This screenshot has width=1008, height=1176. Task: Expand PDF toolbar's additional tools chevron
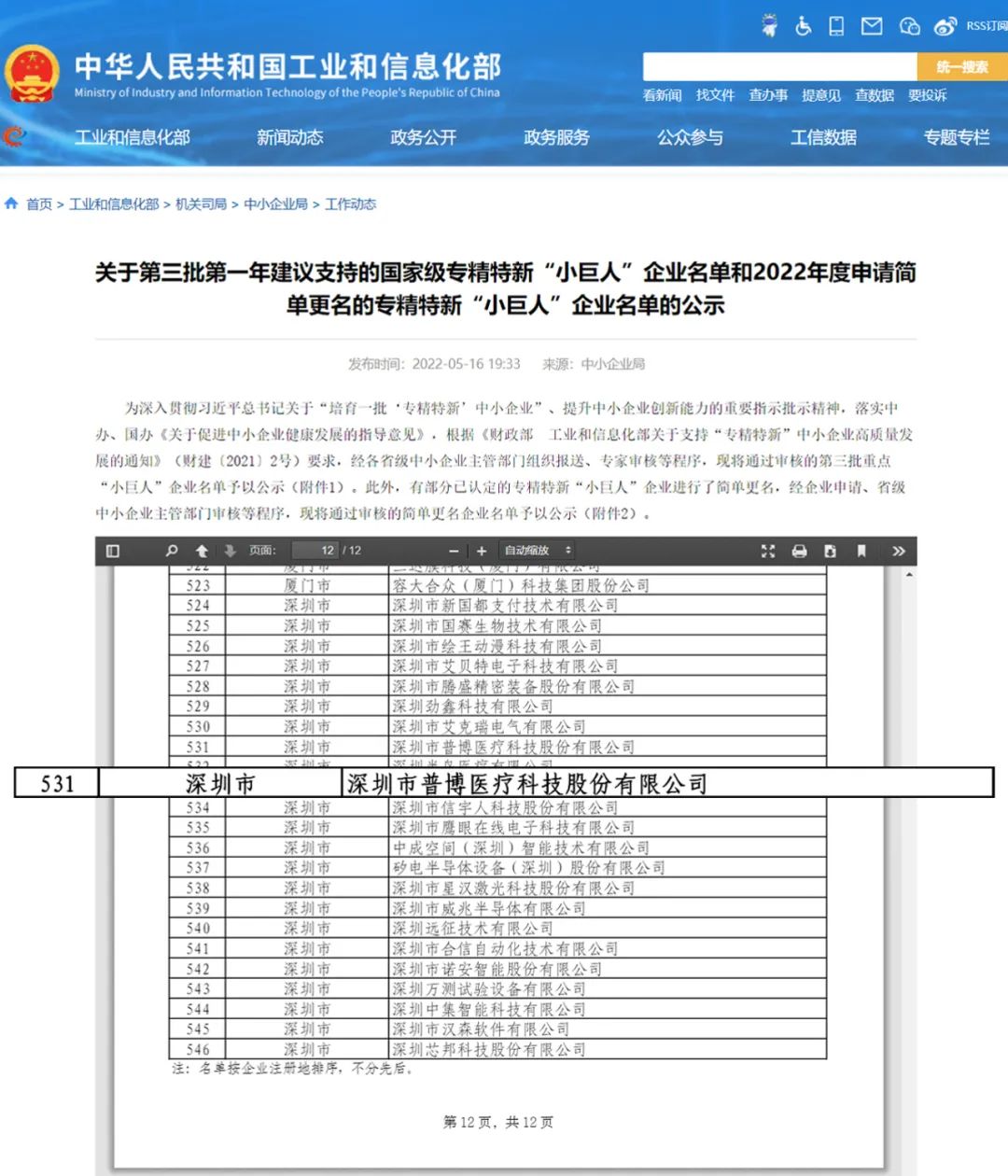pos(898,551)
